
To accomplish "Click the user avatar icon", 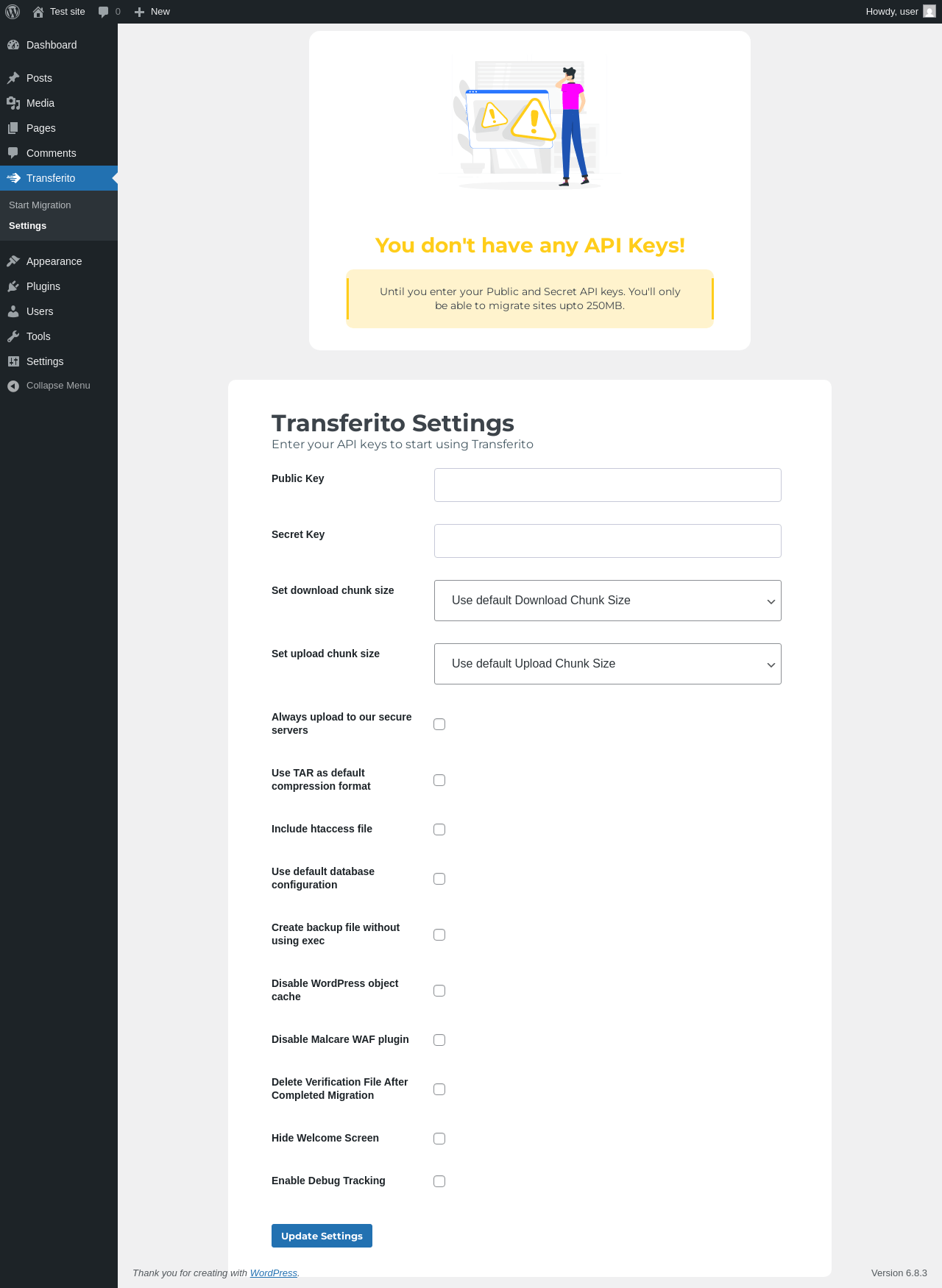I will point(929,12).
